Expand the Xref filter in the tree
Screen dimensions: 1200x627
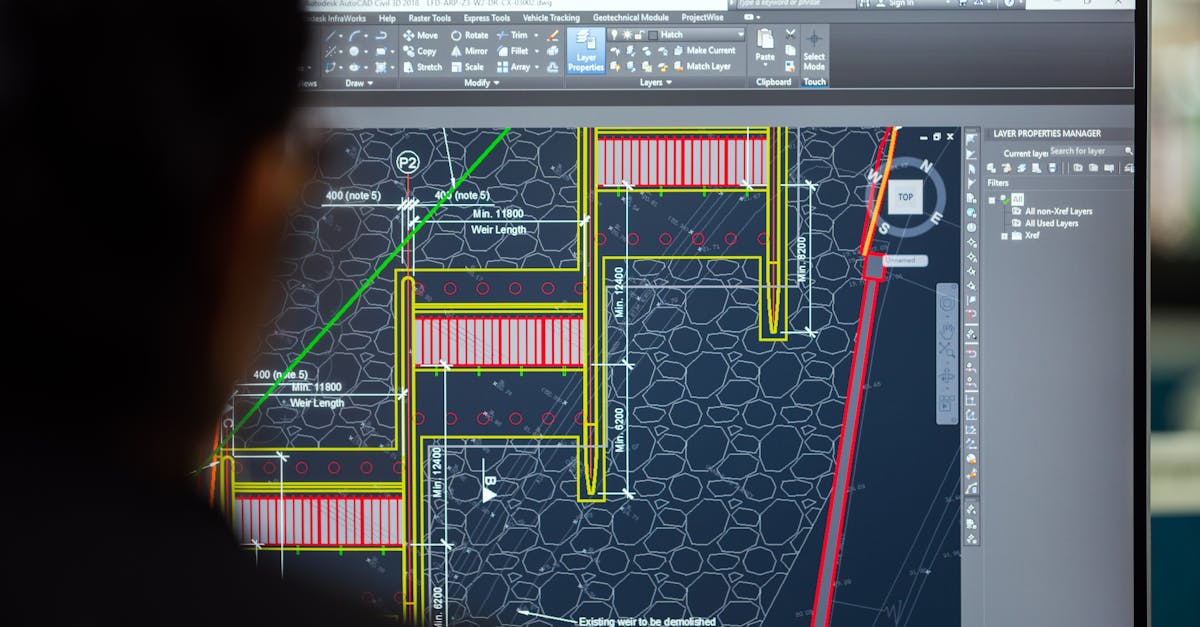pyautogui.click(x=1005, y=236)
